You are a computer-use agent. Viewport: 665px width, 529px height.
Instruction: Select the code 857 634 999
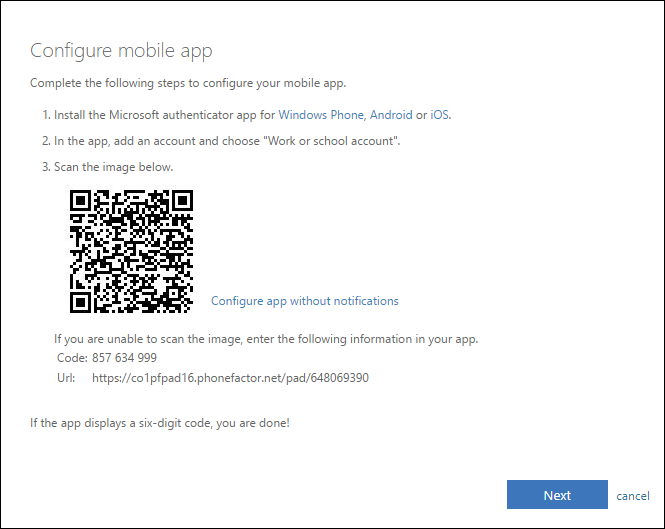tap(124, 358)
